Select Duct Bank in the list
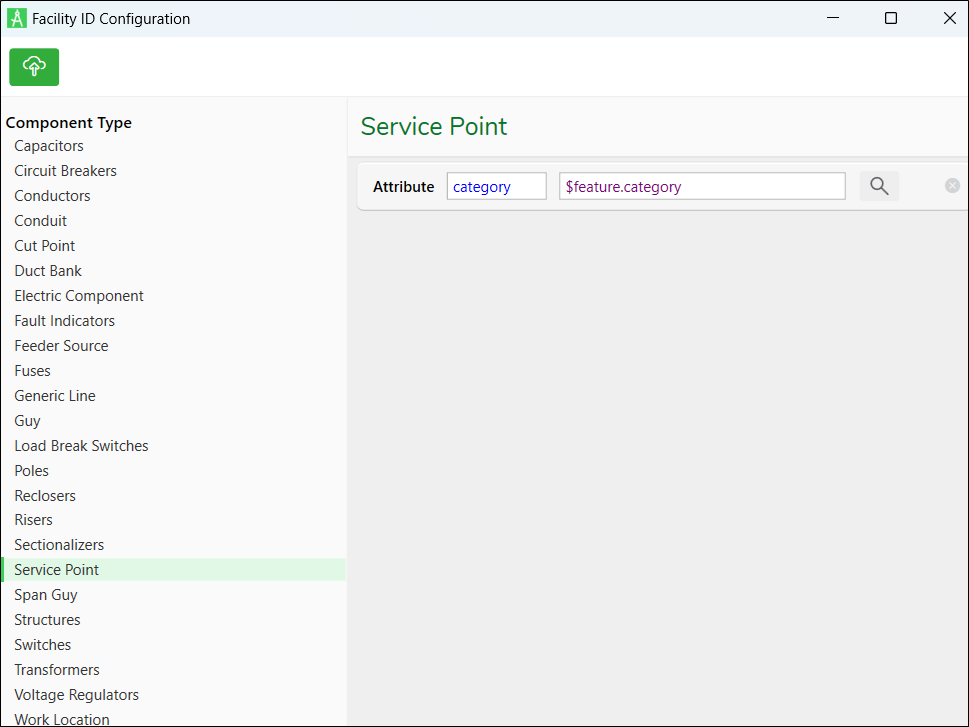The image size is (969, 727). click(48, 271)
